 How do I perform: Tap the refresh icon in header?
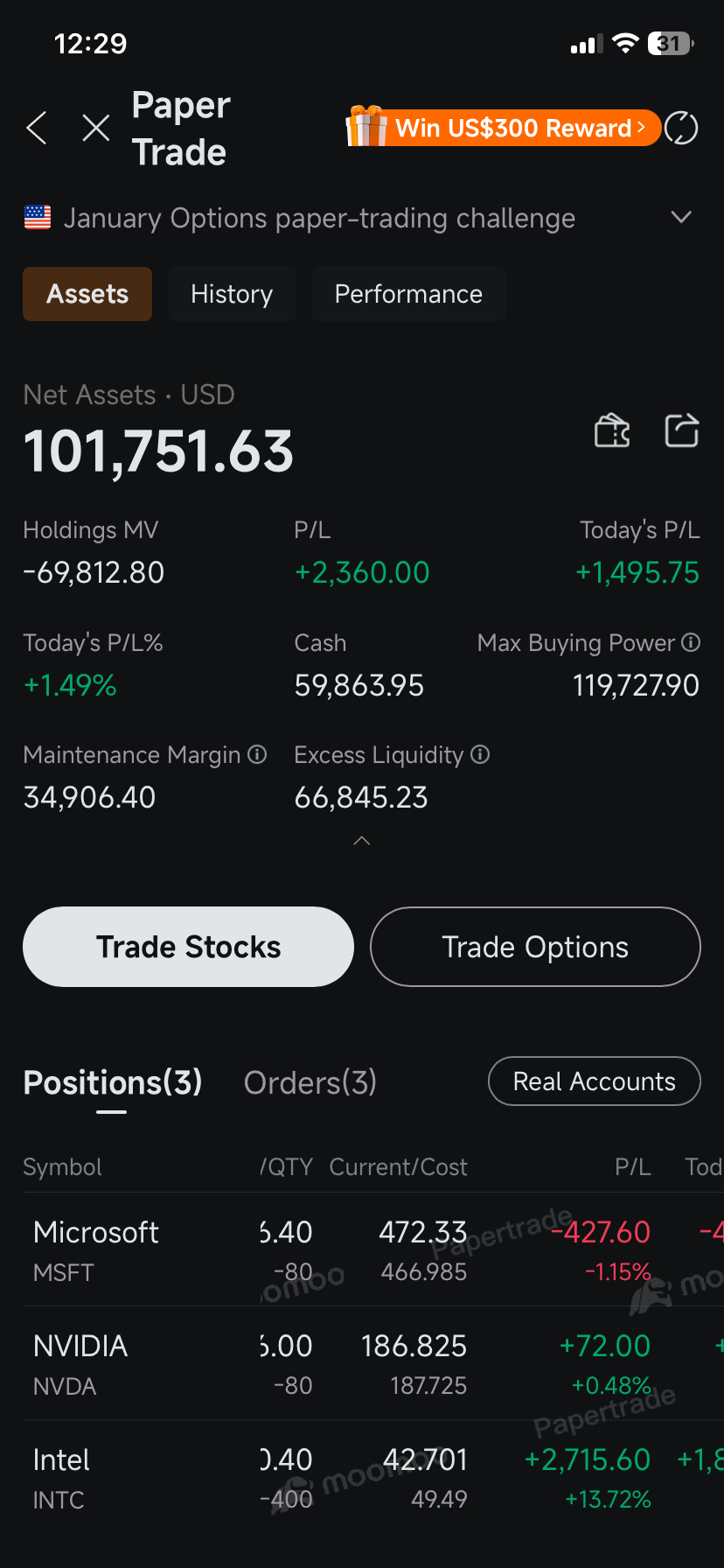681,129
